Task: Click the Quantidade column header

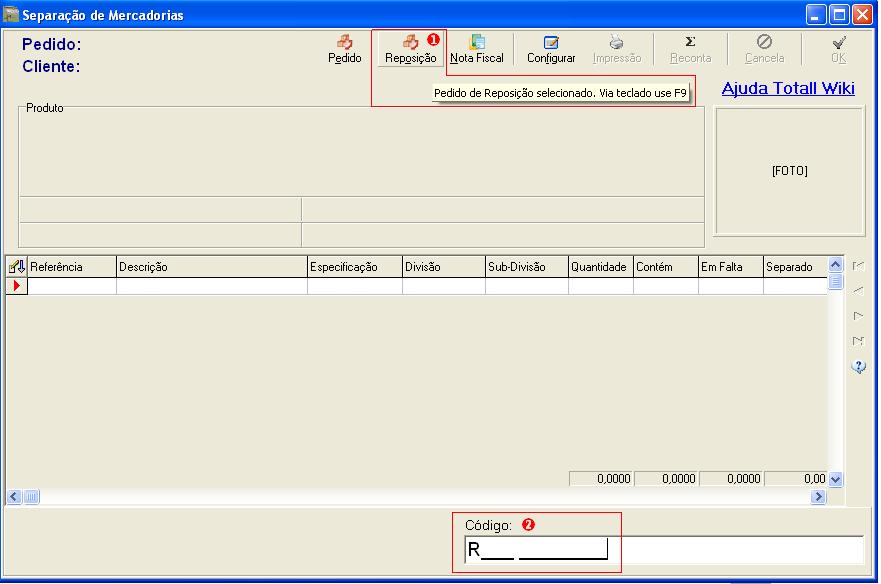Action: tap(601, 267)
